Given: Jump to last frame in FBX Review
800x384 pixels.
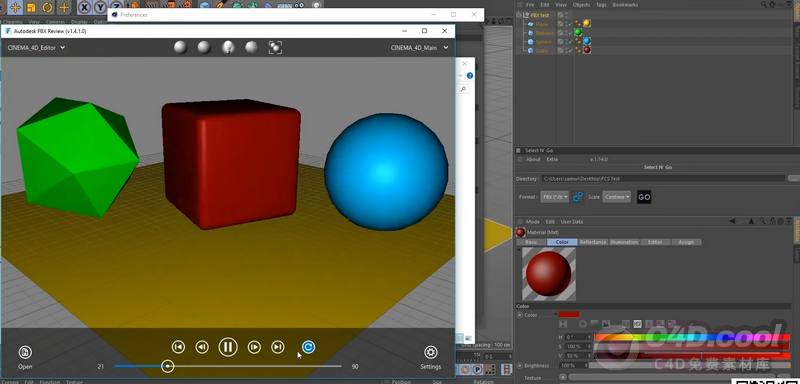Looking at the screenshot, I should click(278, 347).
